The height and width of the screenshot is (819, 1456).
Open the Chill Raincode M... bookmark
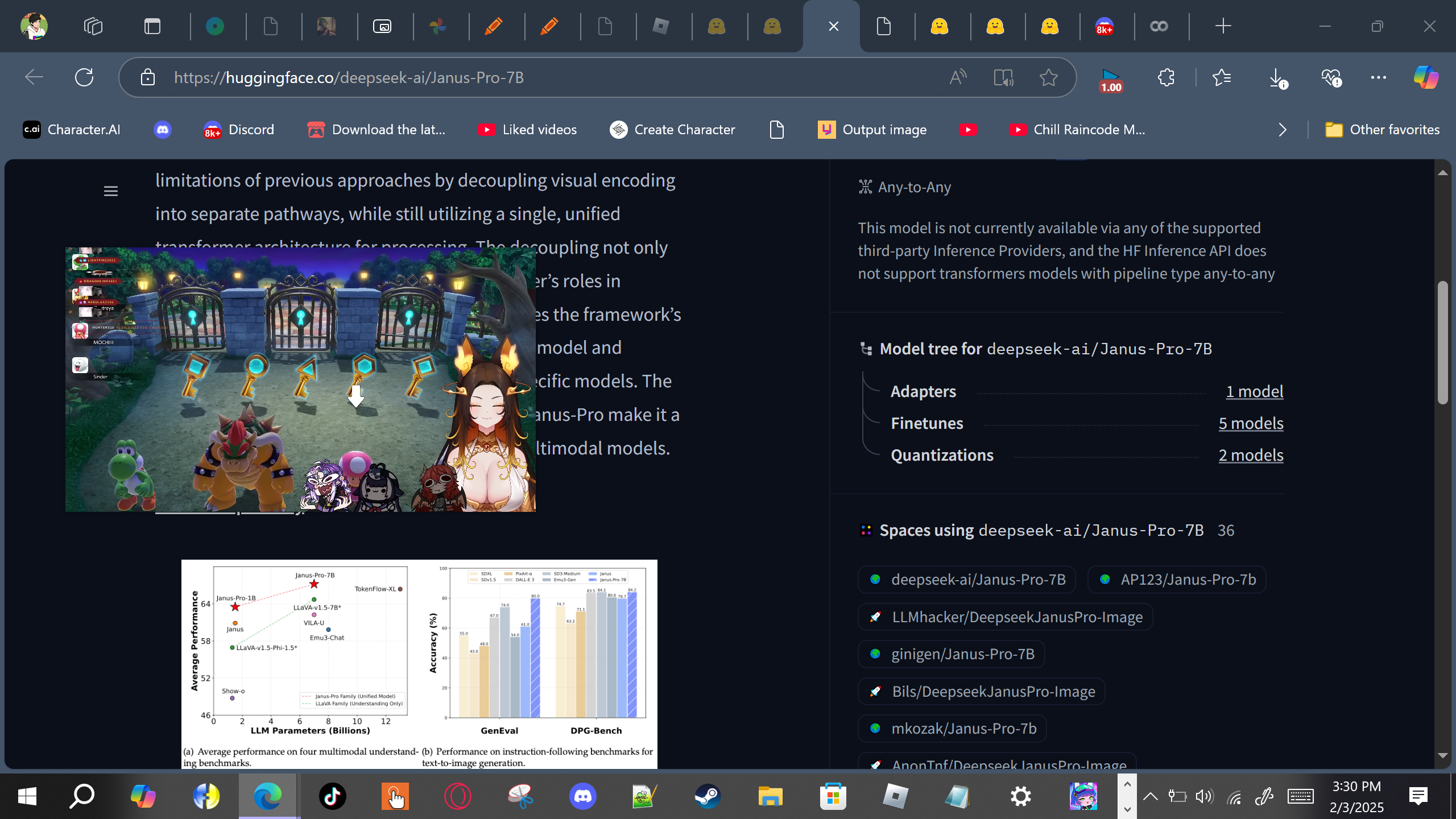click(1077, 130)
